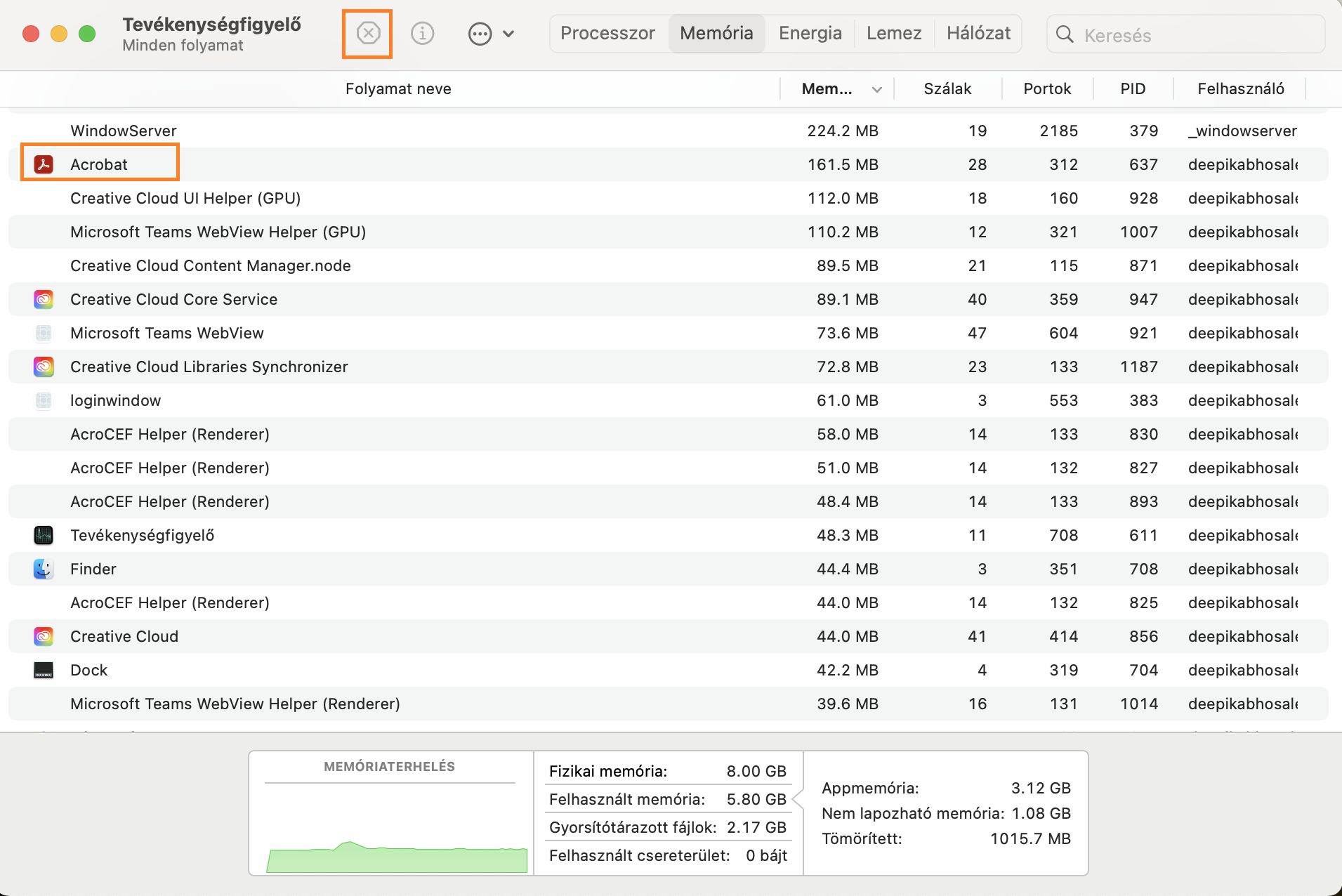Switch to the Processzor tab
This screenshot has height=896, width=1342.
click(607, 33)
